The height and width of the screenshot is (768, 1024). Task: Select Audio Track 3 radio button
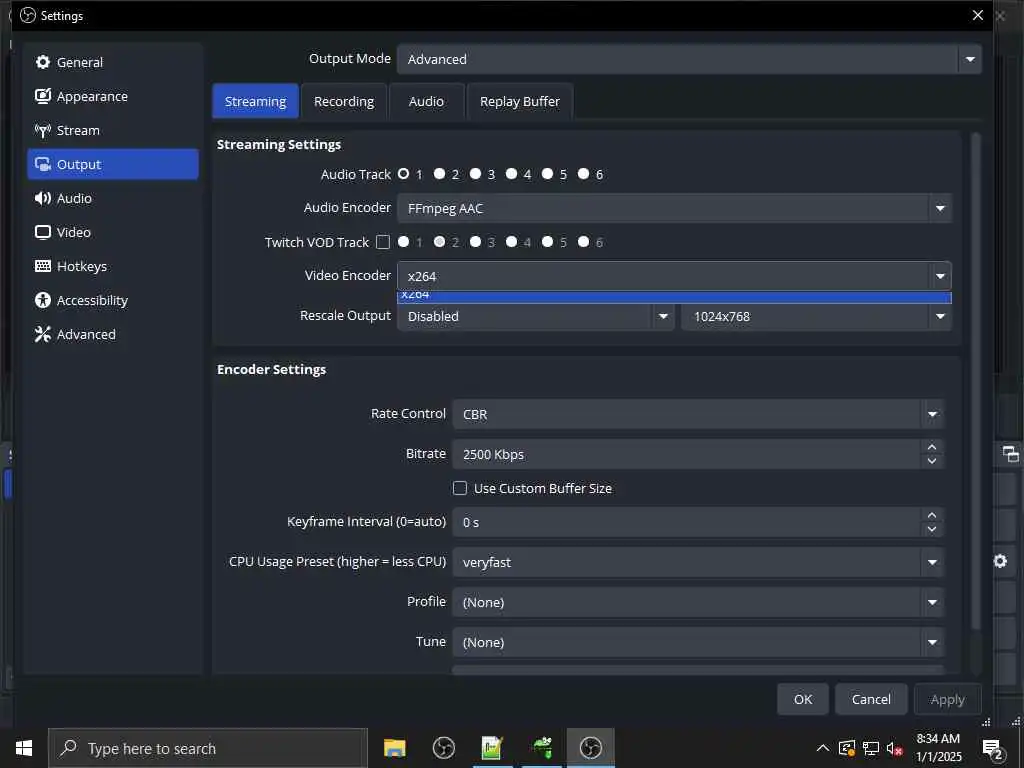click(x=475, y=174)
